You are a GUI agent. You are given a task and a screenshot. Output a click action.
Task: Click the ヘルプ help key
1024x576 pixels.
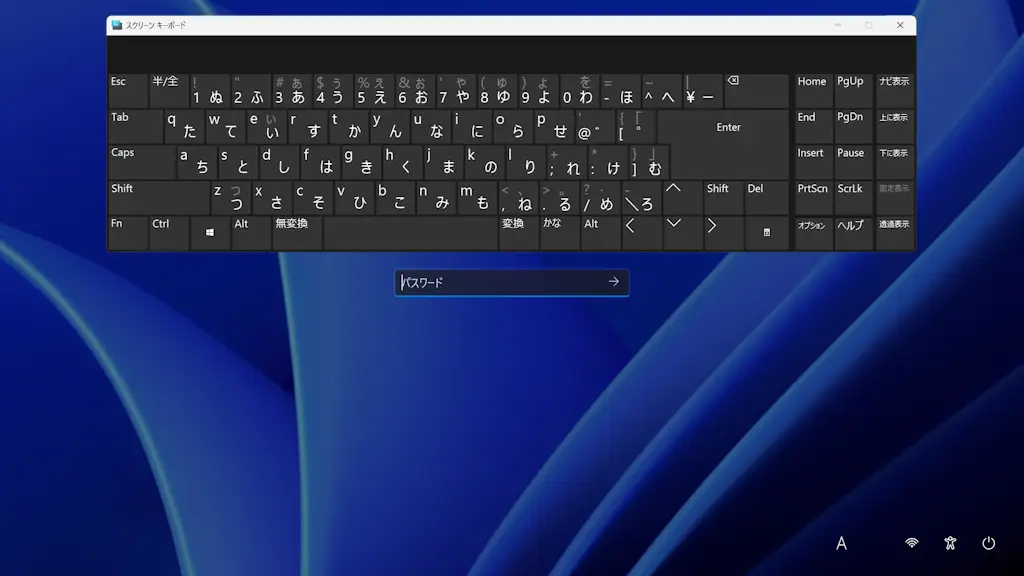[853, 233]
